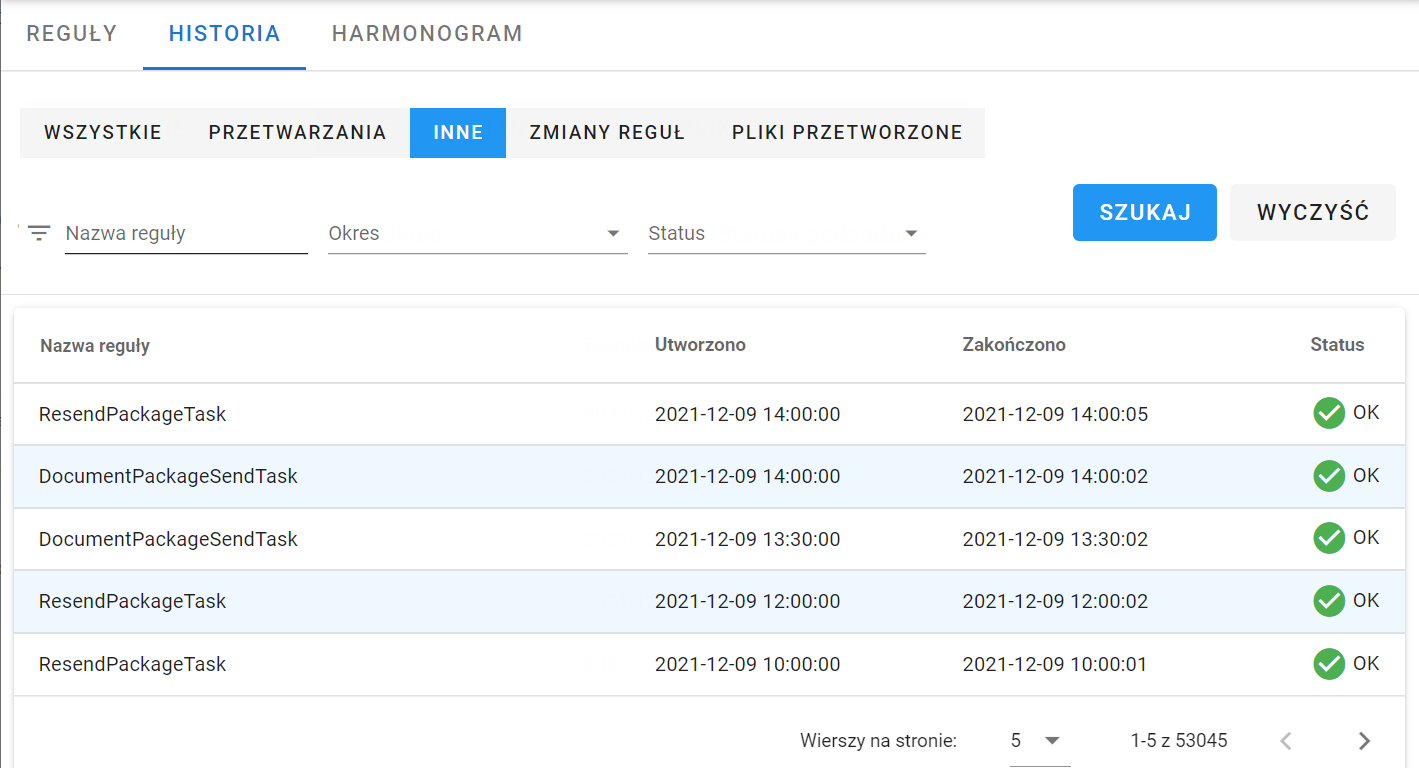
Task: Click finish time 2021-12-09 12:00:02
Action: pyautogui.click(x=1055, y=601)
